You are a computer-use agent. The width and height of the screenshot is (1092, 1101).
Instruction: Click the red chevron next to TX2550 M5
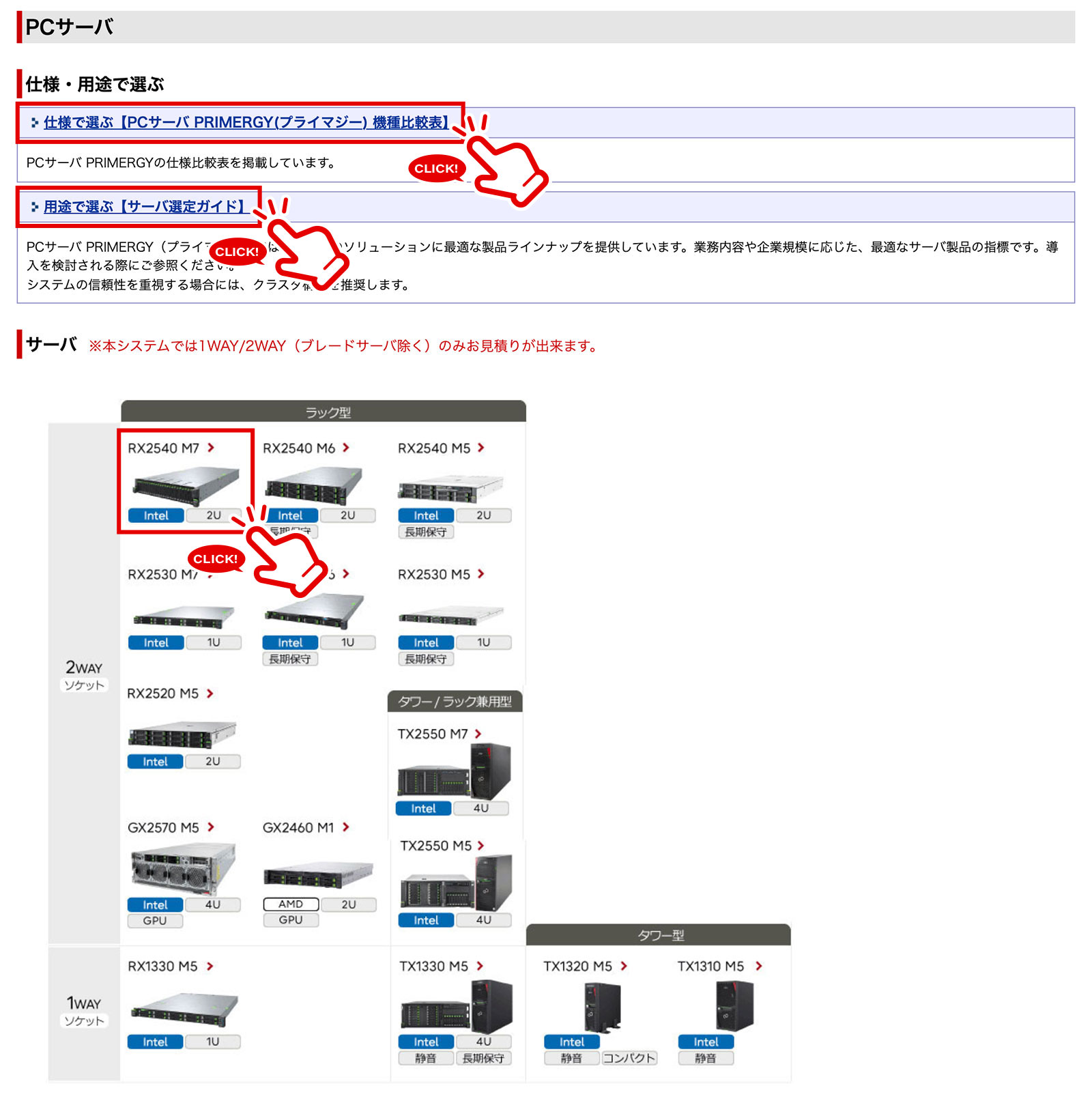click(x=481, y=846)
